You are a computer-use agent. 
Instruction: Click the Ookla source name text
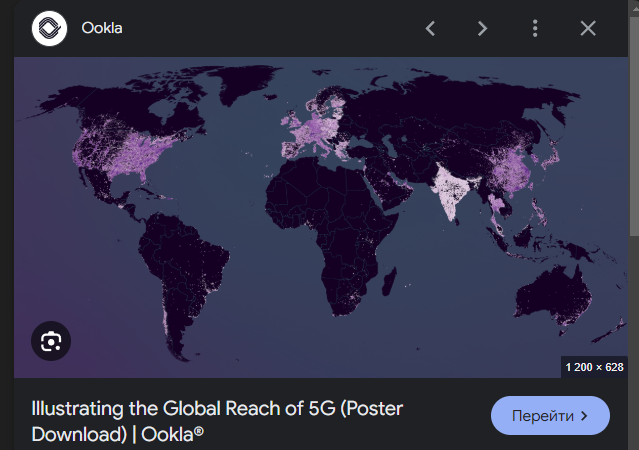(102, 28)
